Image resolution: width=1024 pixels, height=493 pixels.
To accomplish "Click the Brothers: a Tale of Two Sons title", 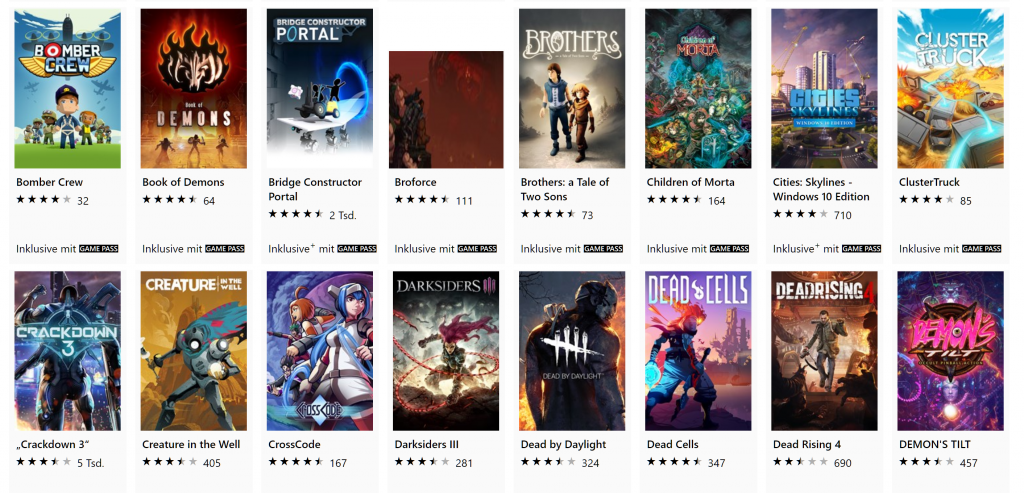I will click(565, 189).
